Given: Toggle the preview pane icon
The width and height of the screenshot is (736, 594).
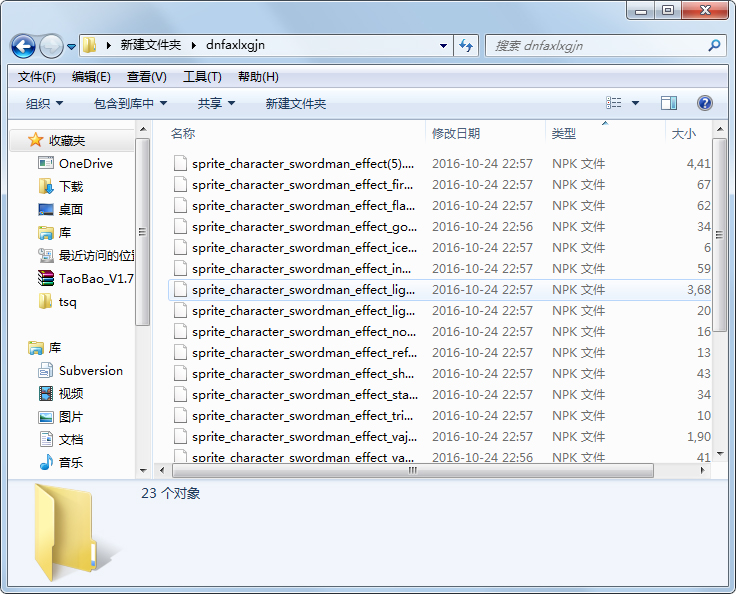Looking at the screenshot, I should 669,103.
